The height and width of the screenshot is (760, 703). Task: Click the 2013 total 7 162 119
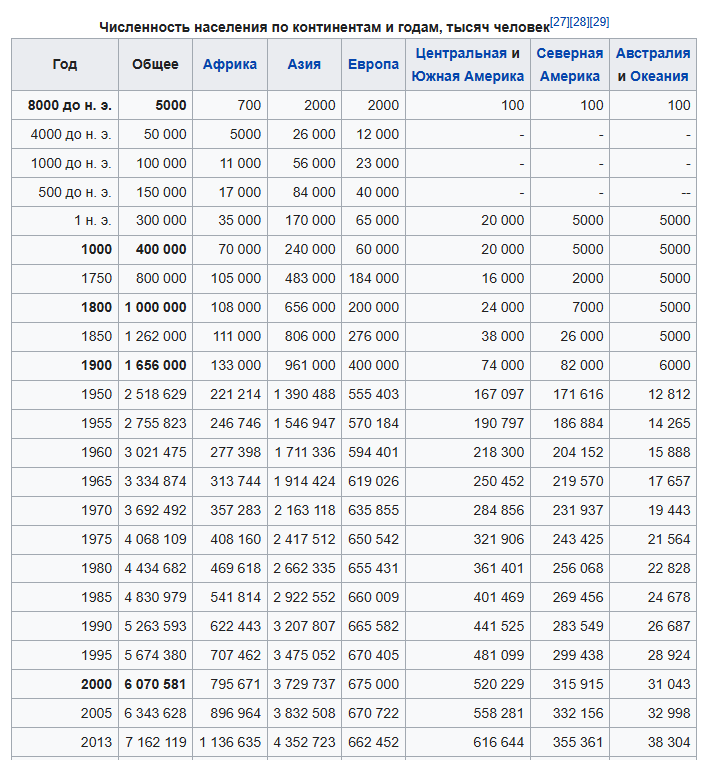[155, 742]
